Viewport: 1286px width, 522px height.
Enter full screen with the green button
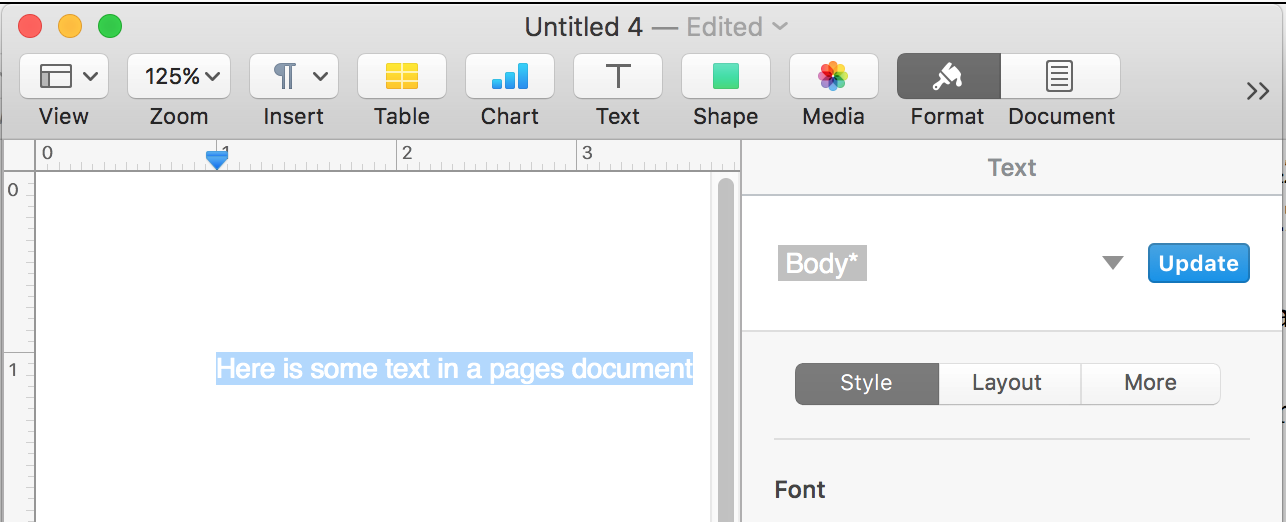(x=110, y=27)
